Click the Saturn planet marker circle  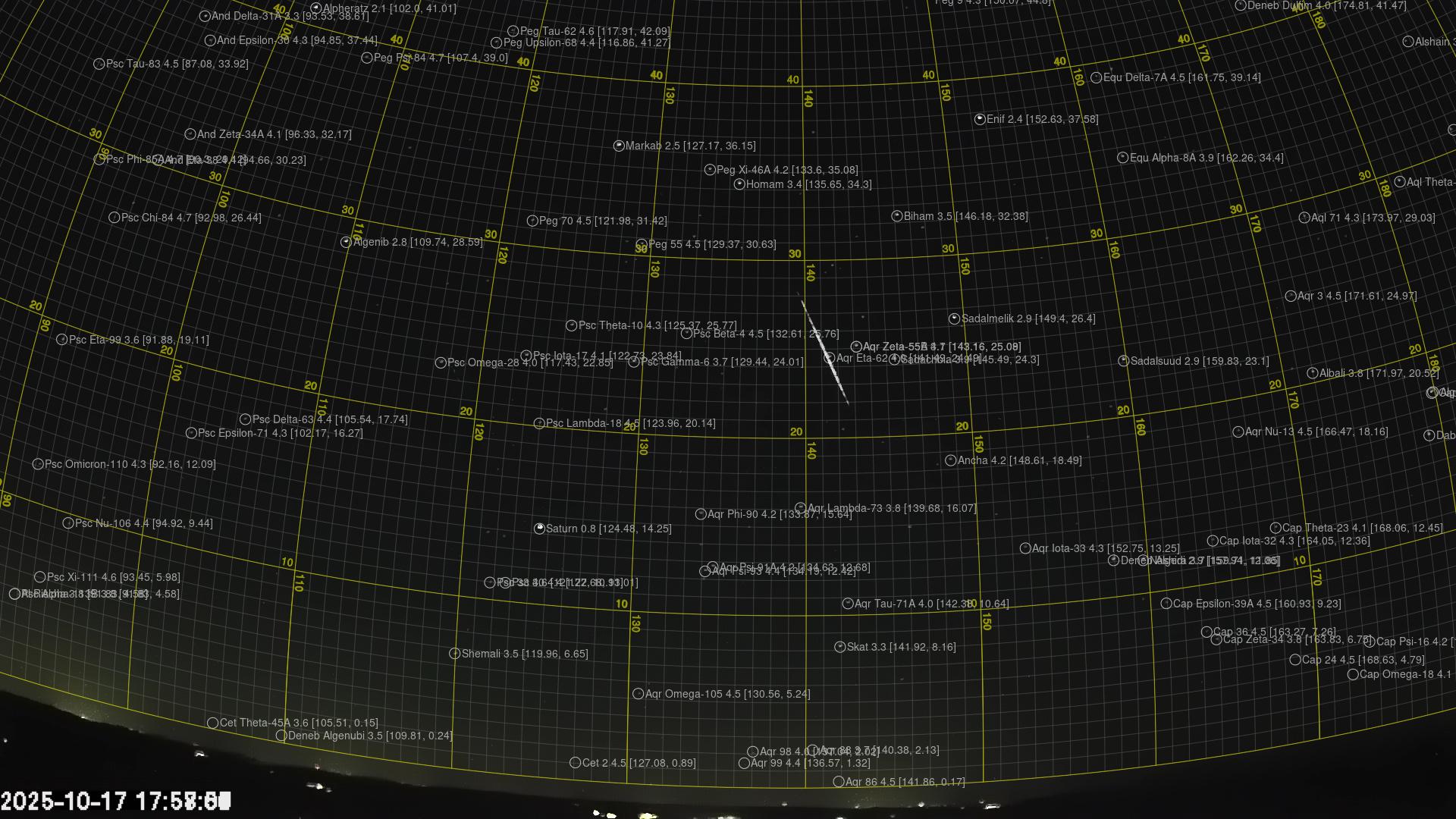[x=540, y=529]
